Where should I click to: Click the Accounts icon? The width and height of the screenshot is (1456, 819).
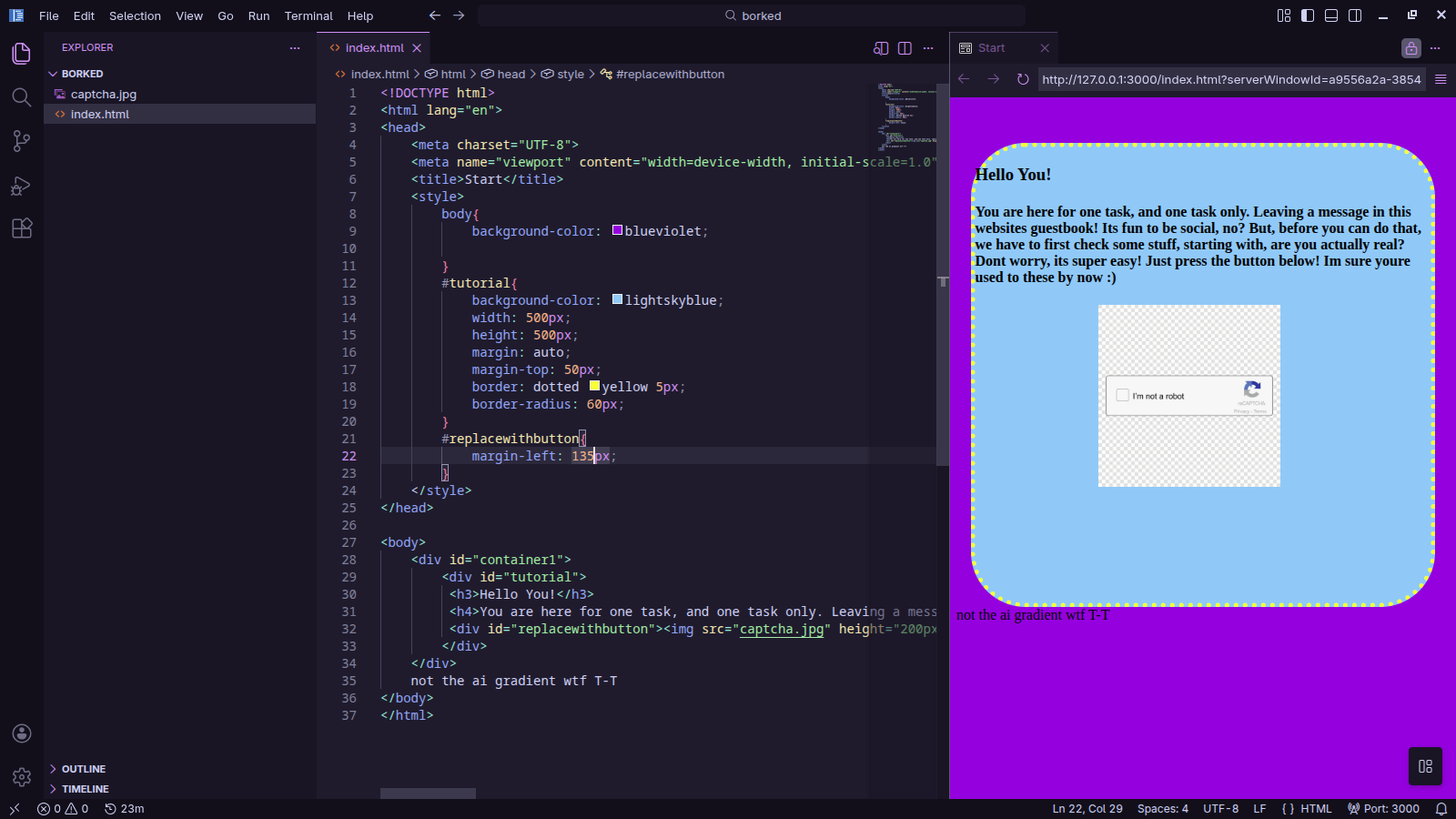(22, 733)
